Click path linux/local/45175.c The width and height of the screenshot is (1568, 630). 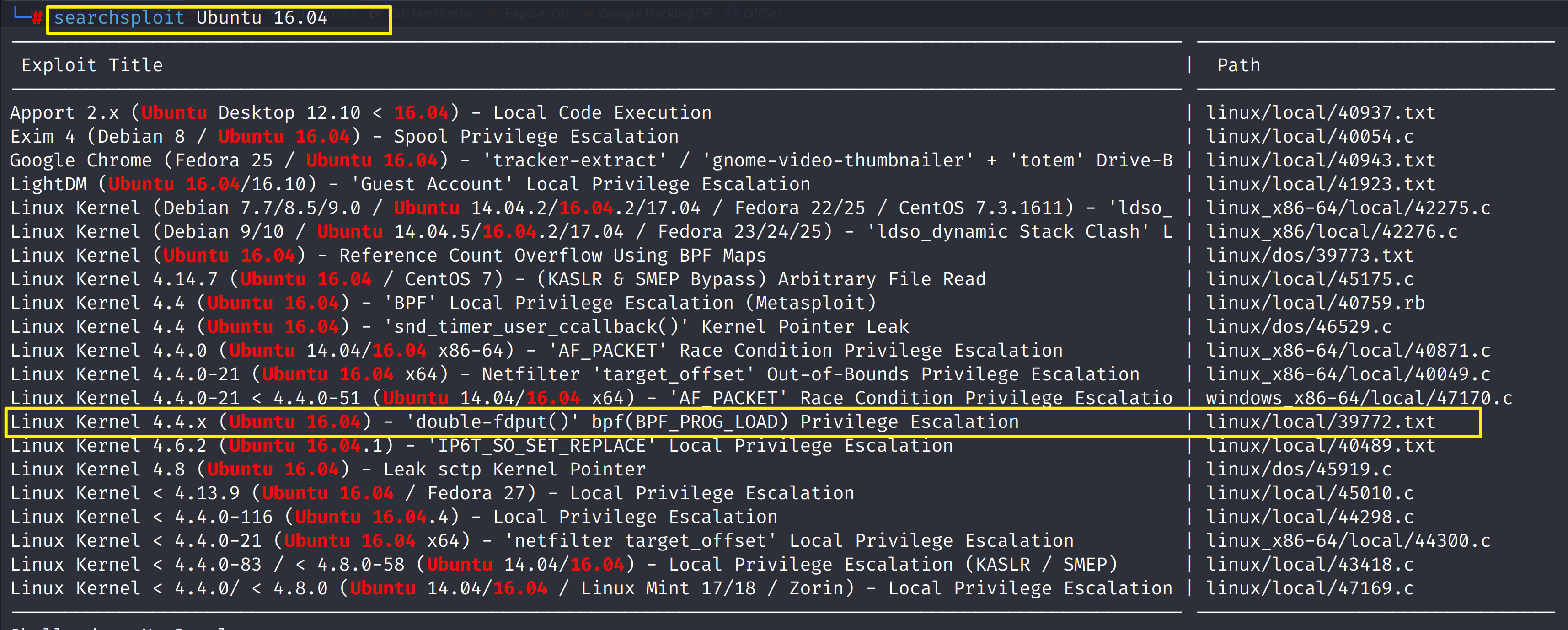coord(1309,279)
